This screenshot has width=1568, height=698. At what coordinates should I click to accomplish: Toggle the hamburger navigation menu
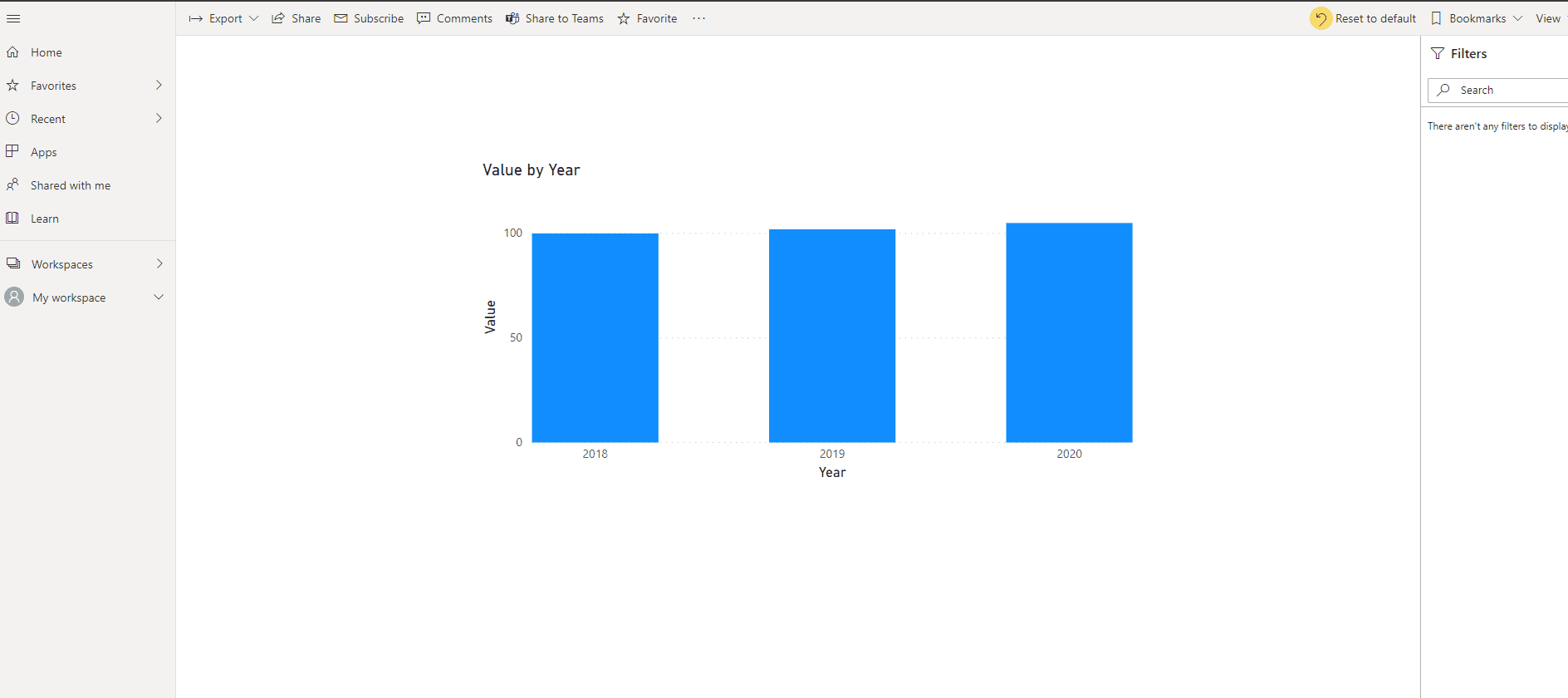tap(13, 18)
